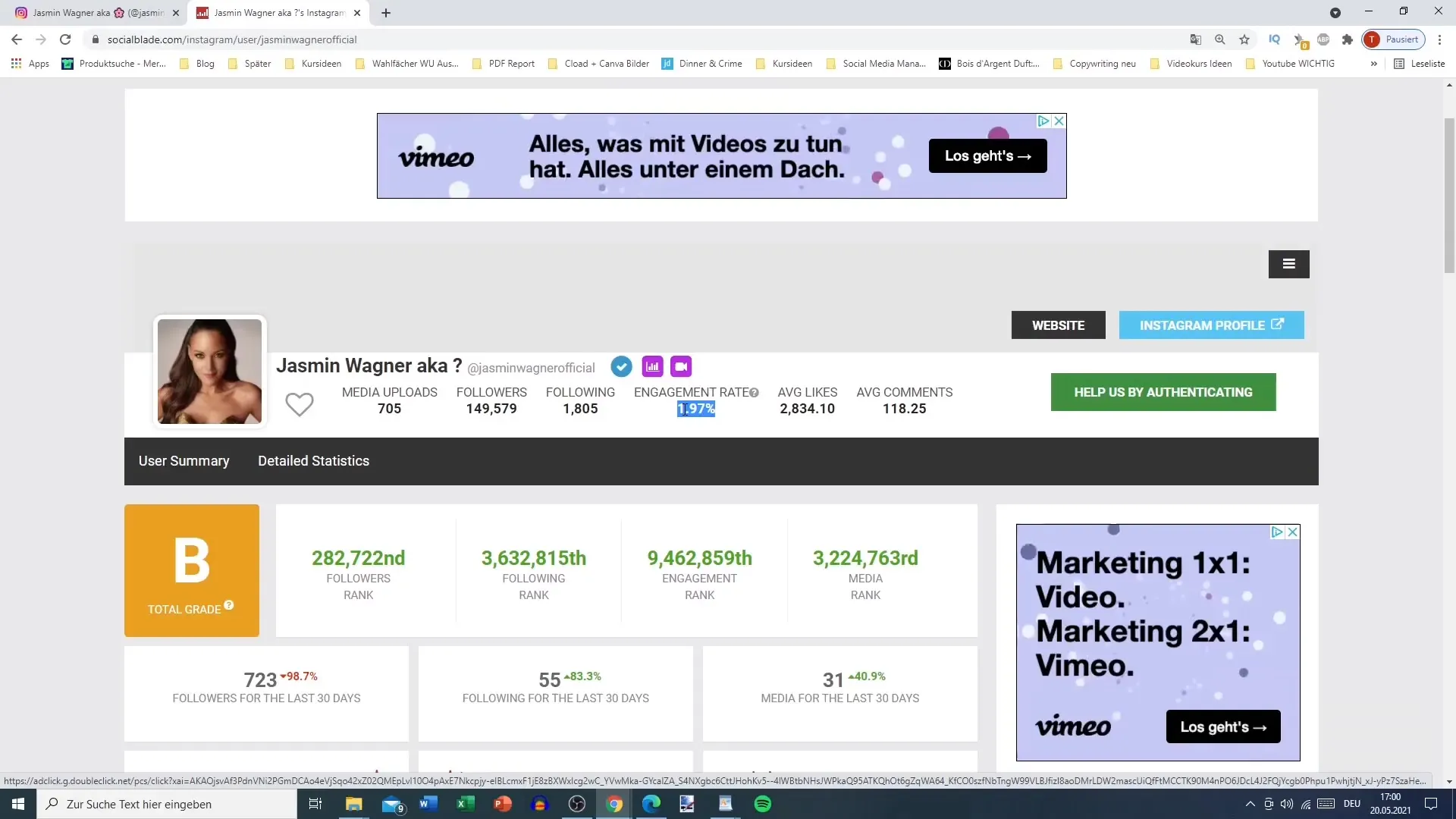Screen dimensions: 1456x819
Task: Click the WEBSITE button
Action: (x=1058, y=325)
